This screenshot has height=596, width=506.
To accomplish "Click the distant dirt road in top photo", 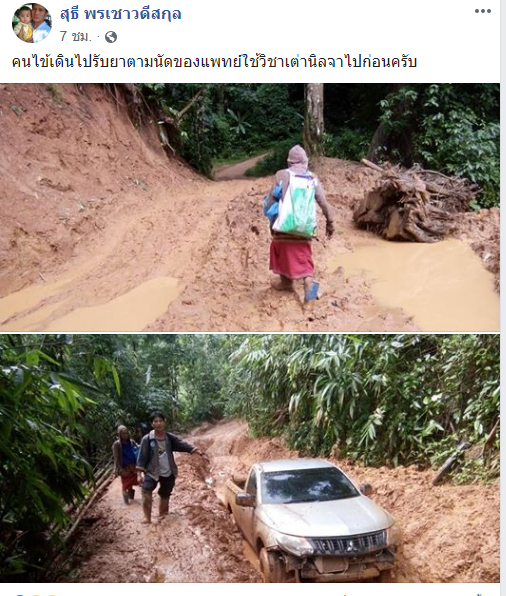I will tap(240, 169).
